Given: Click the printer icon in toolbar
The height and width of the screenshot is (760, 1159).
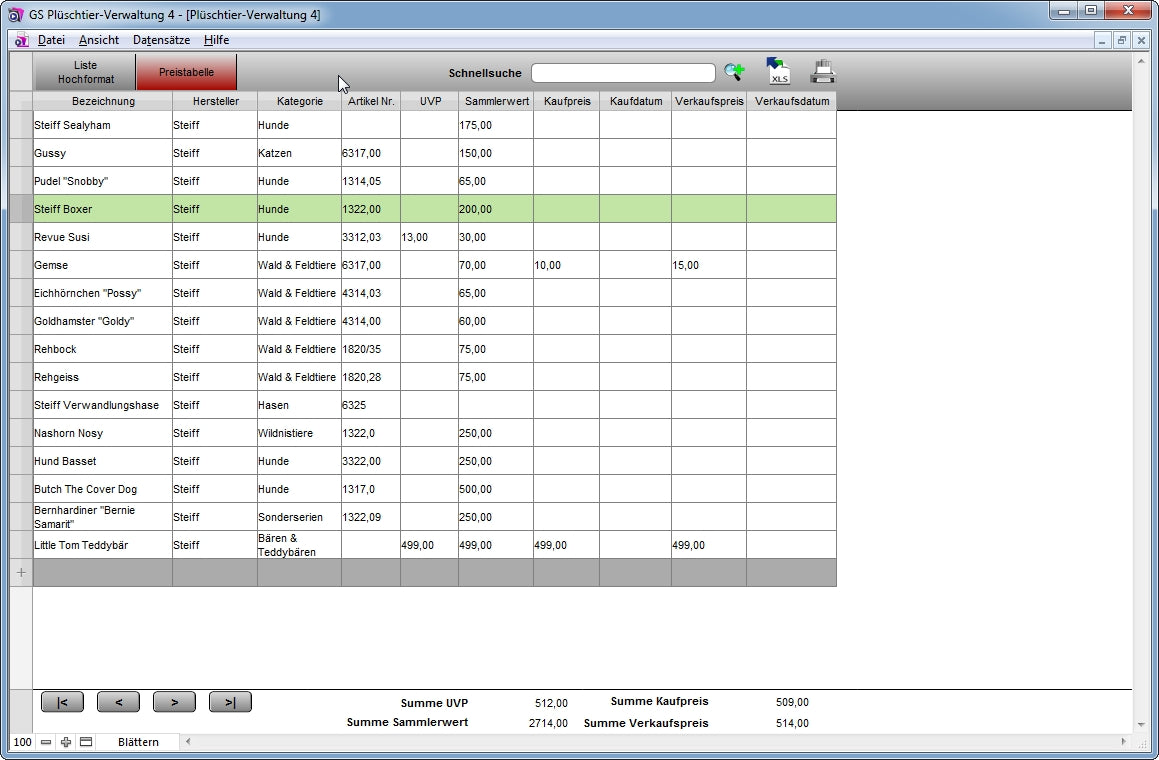Looking at the screenshot, I should (822, 72).
